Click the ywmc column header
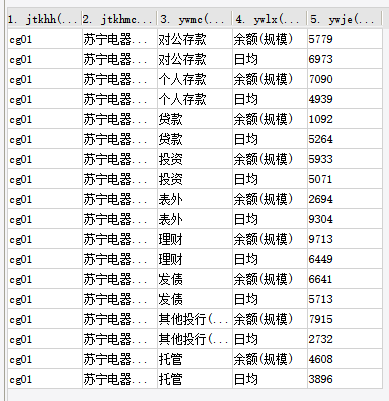This screenshot has height=401, width=389. click(x=194, y=19)
